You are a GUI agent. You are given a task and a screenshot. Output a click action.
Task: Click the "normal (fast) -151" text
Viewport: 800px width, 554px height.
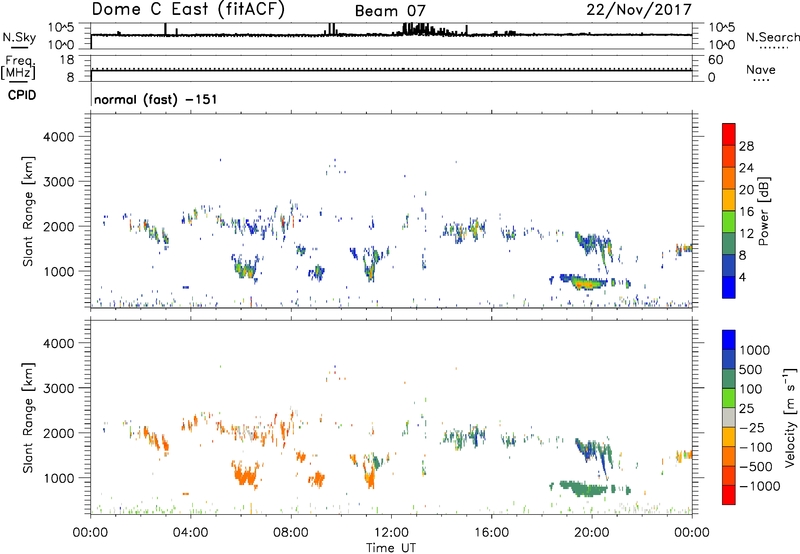[156, 99]
